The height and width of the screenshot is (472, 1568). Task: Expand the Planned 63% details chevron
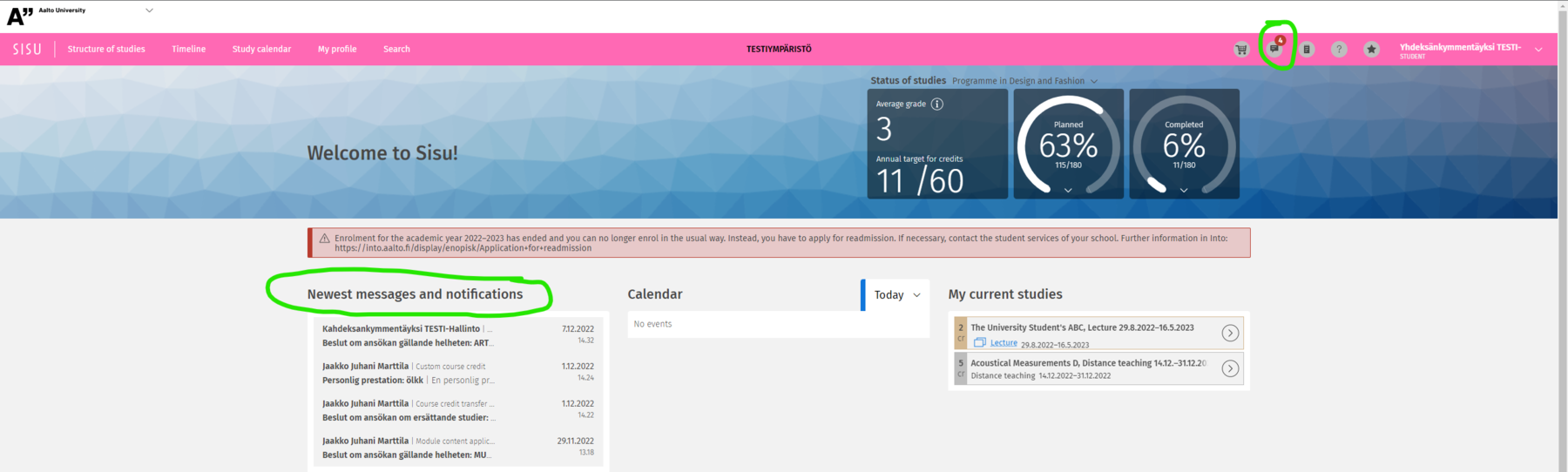point(1068,190)
